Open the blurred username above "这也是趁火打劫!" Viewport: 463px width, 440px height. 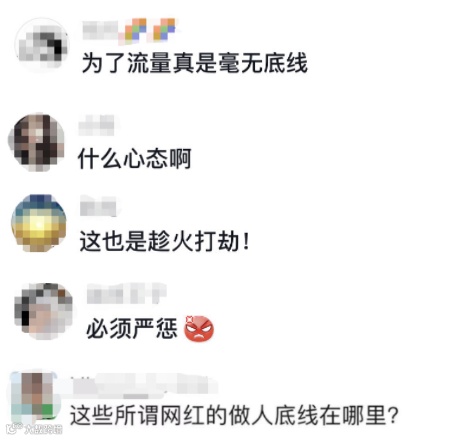tap(98, 206)
